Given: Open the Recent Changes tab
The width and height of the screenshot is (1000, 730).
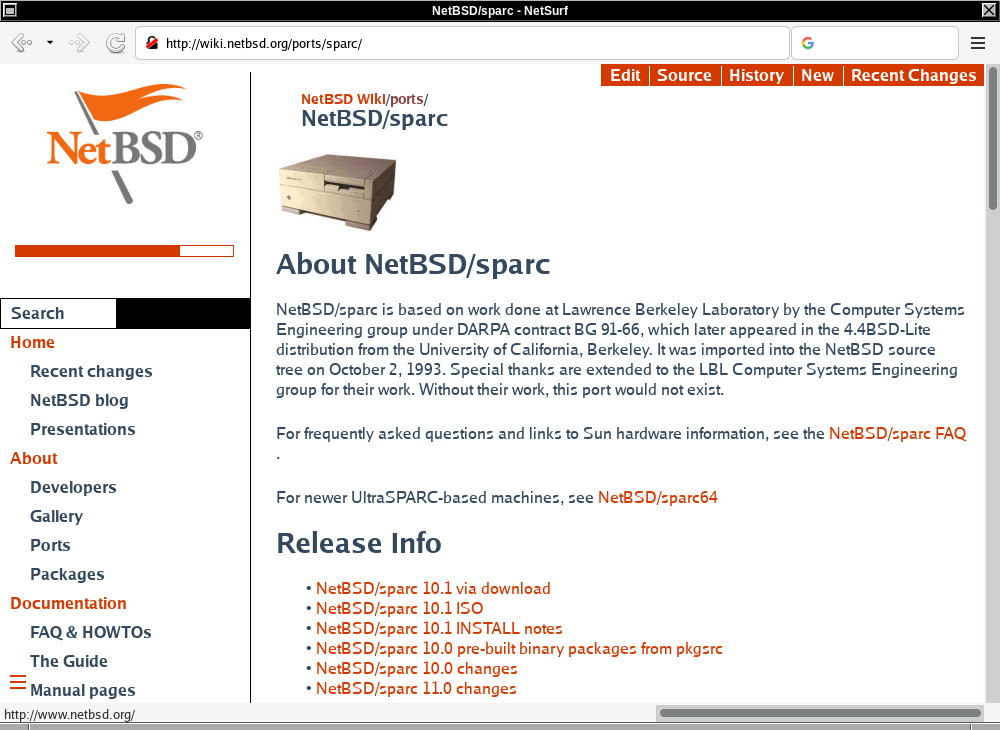Looking at the screenshot, I should (913, 75).
